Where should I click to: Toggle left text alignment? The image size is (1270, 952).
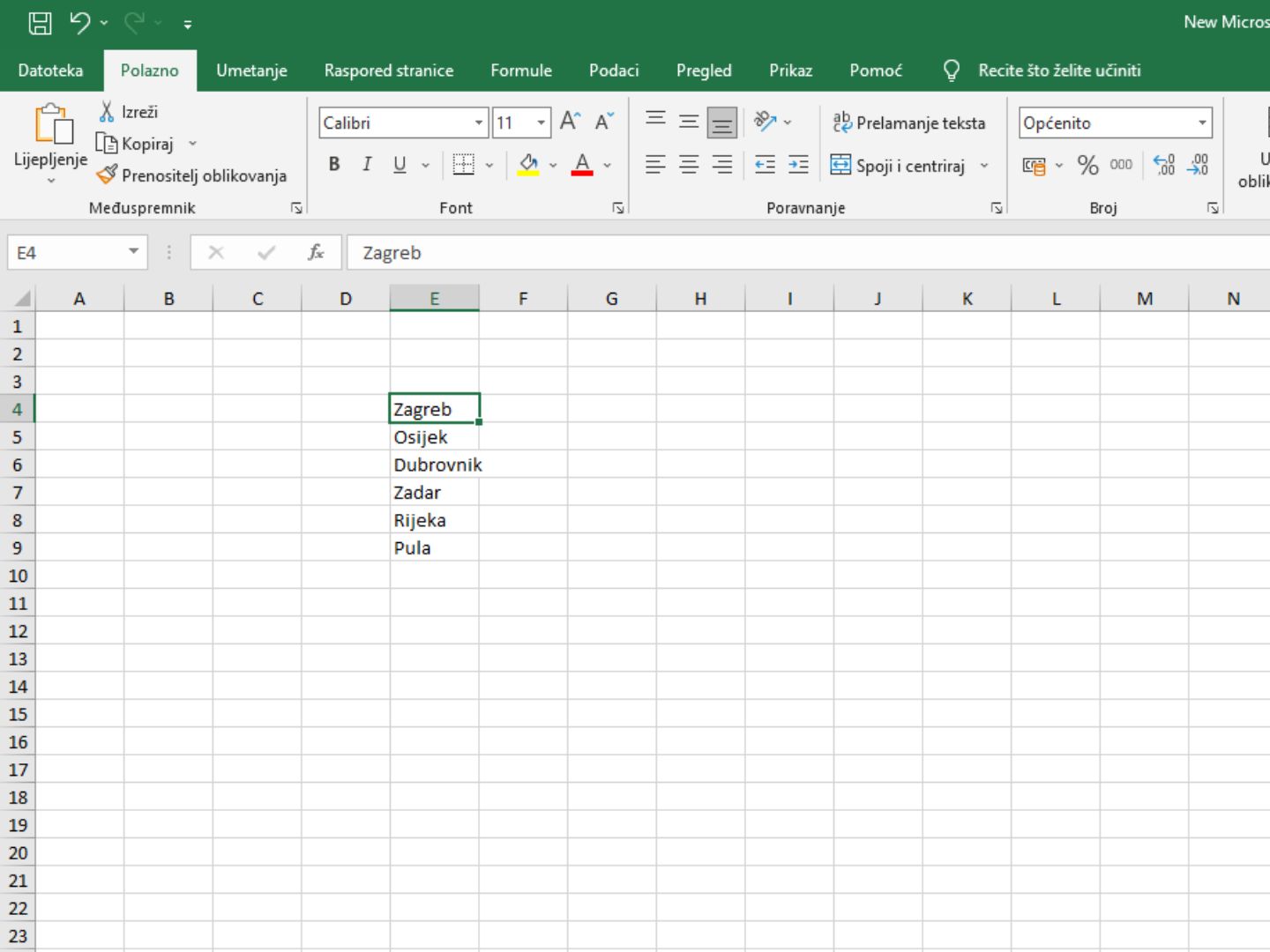(655, 164)
